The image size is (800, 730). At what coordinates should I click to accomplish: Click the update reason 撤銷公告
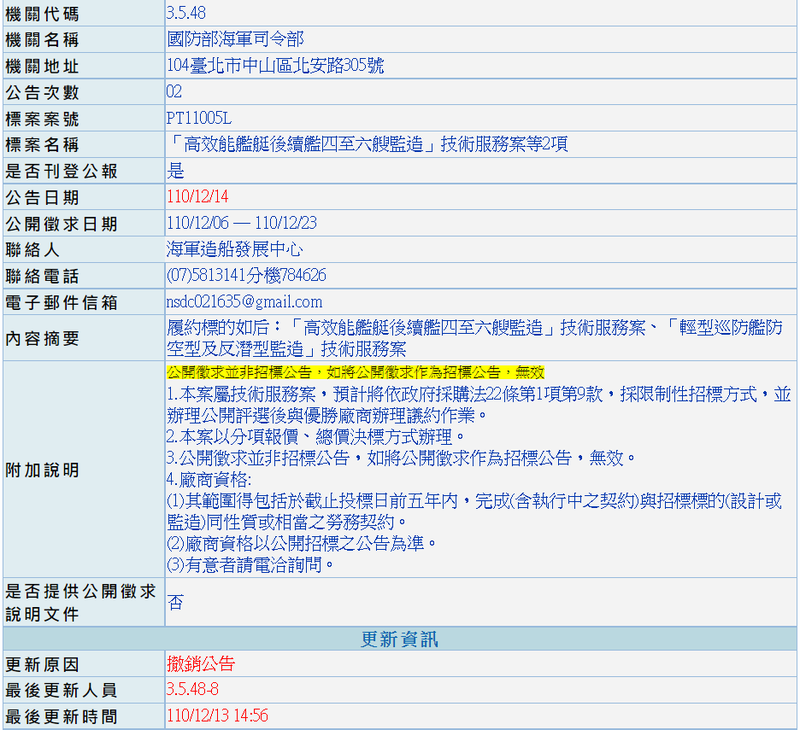201,664
